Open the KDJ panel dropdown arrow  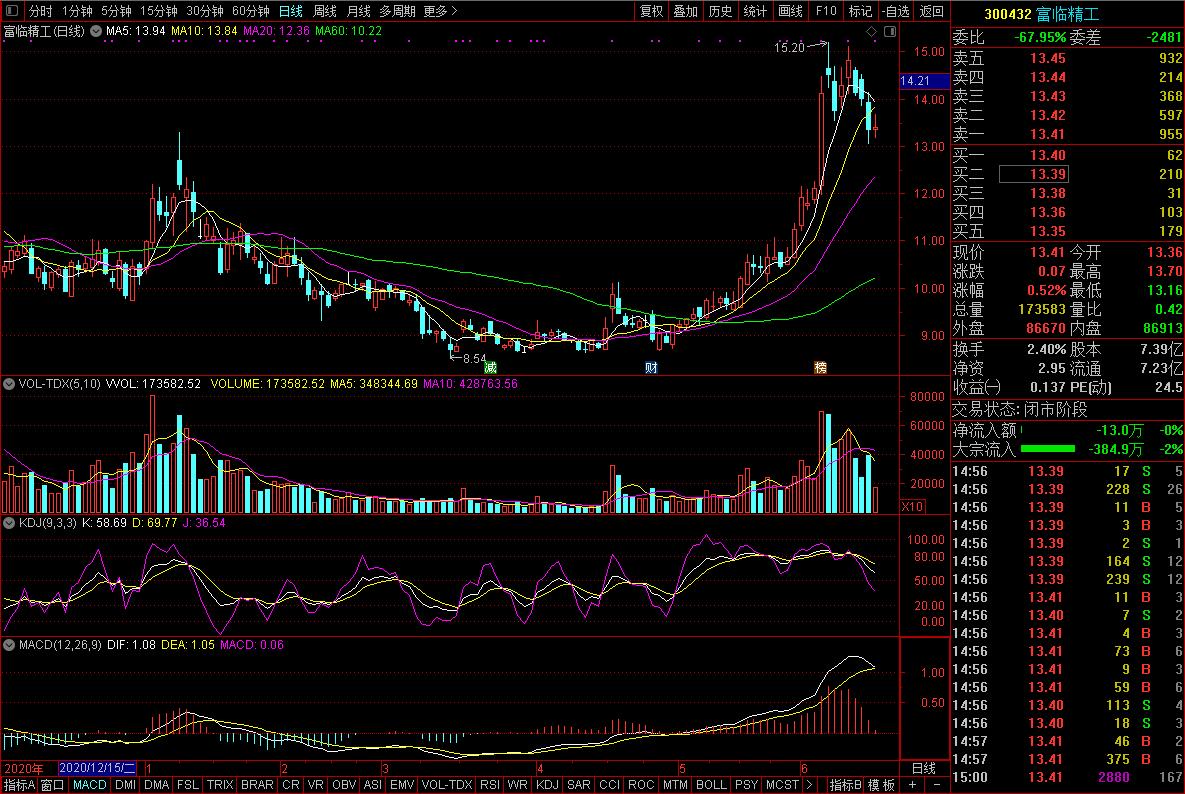pos(9,522)
